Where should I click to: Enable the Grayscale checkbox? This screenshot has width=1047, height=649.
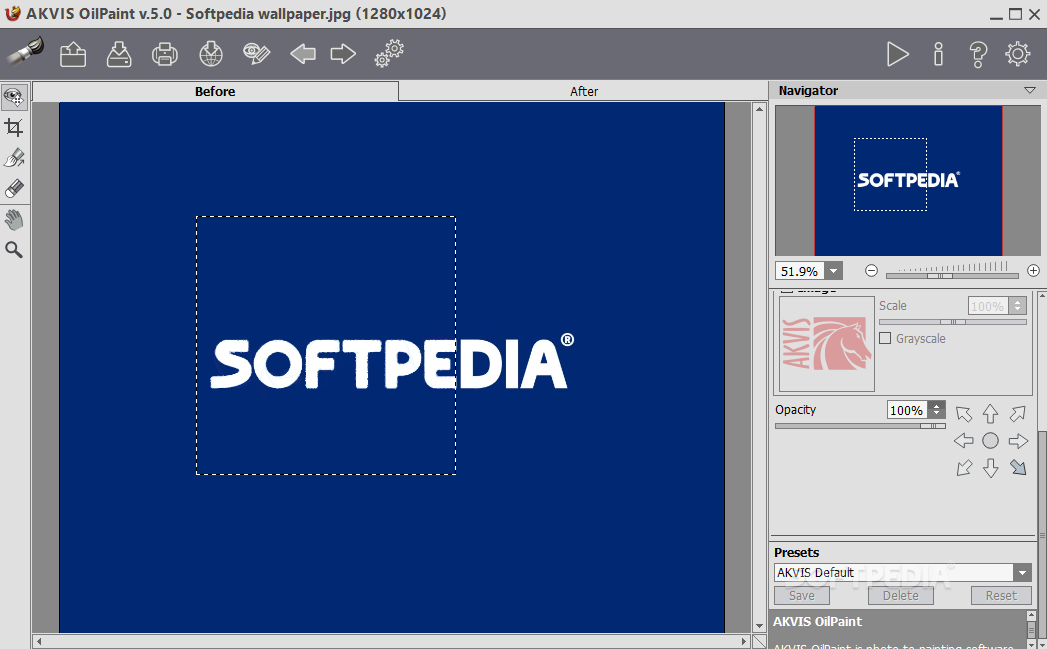pyautogui.click(x=885, y=339)
